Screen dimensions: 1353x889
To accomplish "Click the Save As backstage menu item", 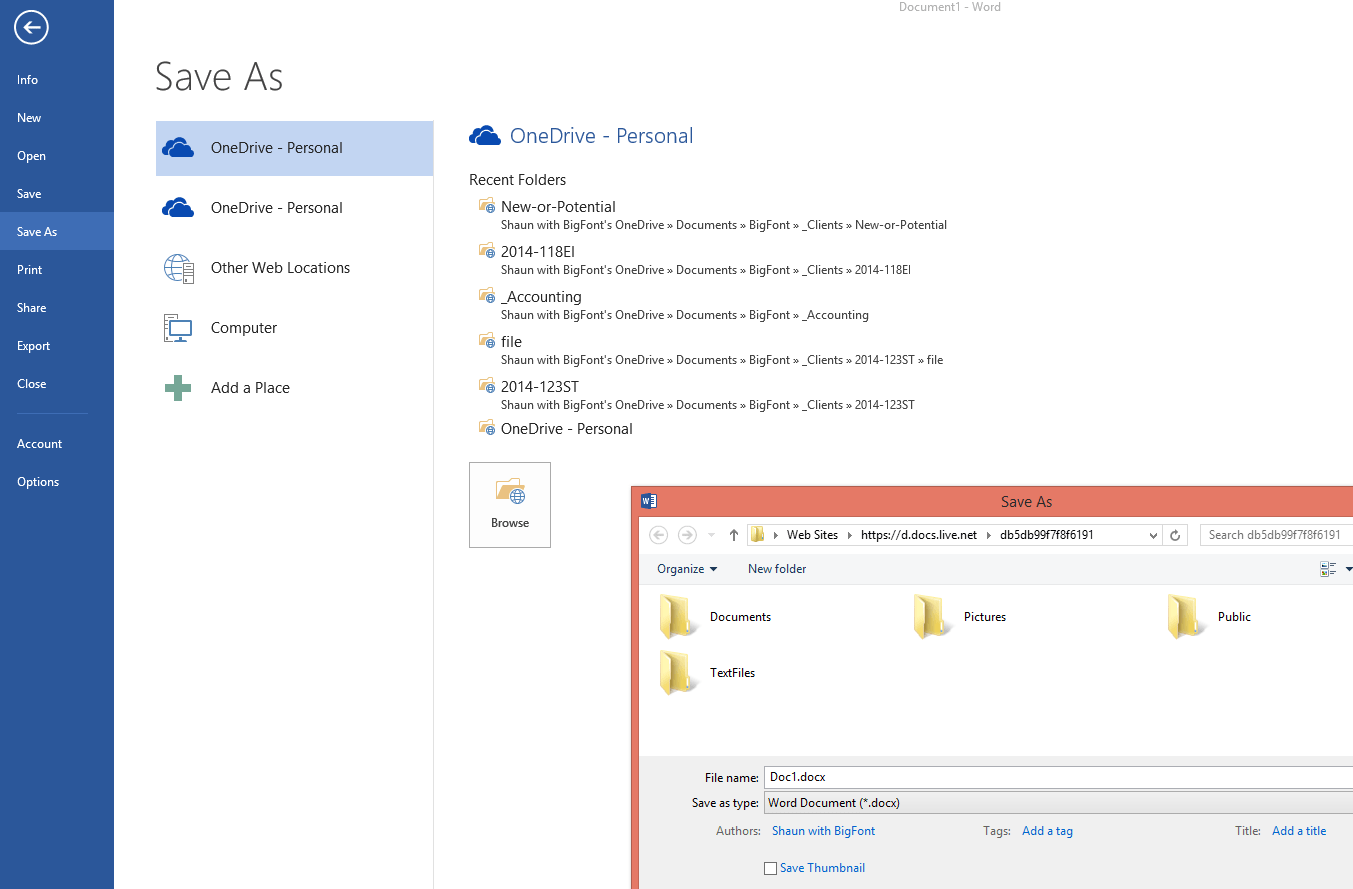I will coord(57,232).
